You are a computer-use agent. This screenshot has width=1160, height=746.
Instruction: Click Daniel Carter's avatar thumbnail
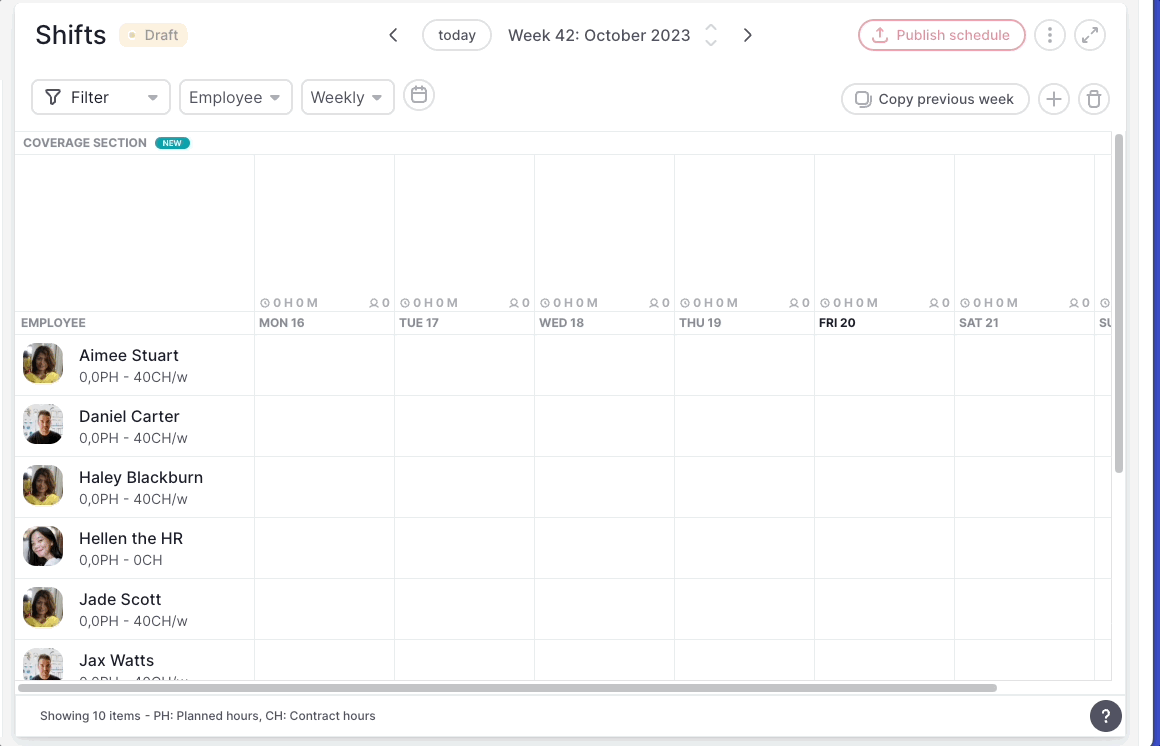pos(43,425)
